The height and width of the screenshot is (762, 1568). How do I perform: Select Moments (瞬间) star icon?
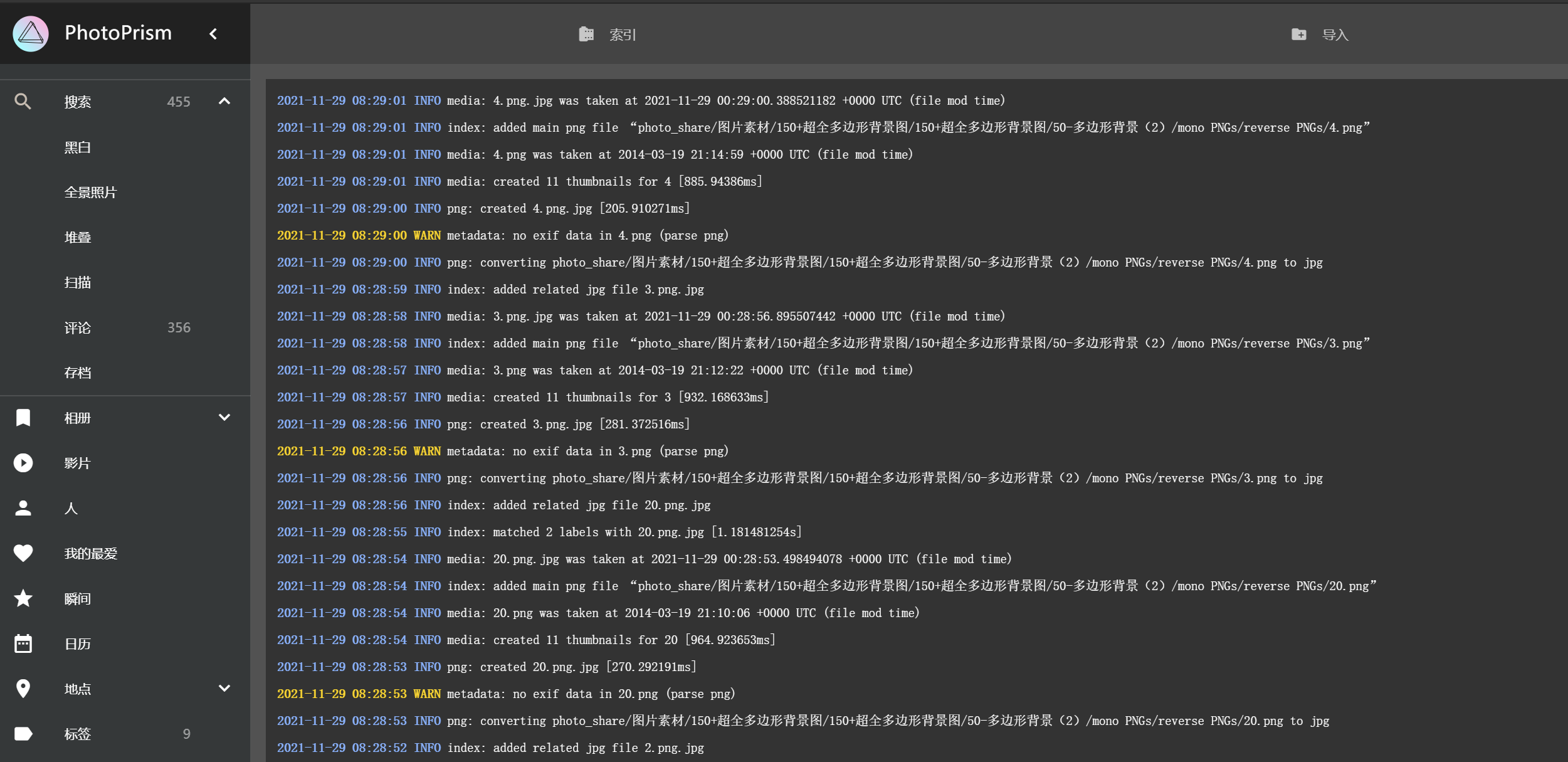click(x=23, y=598)
